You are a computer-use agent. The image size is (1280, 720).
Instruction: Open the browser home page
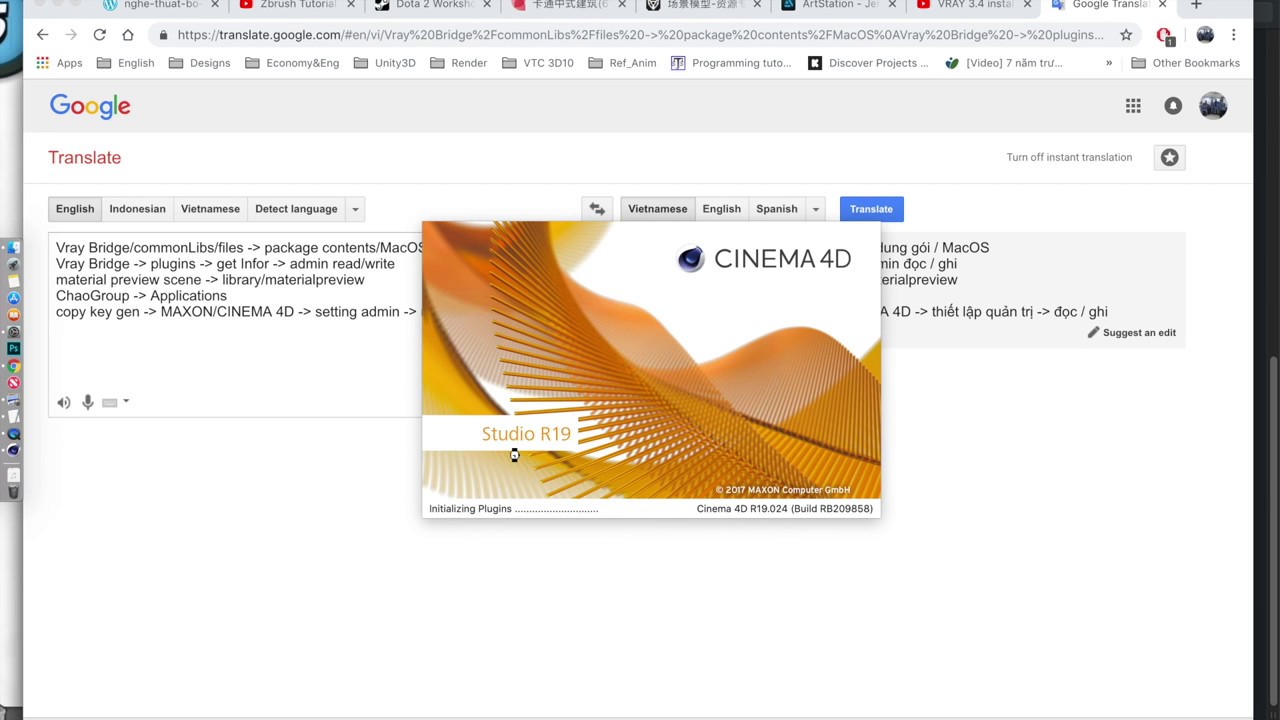tap(128, 35)
